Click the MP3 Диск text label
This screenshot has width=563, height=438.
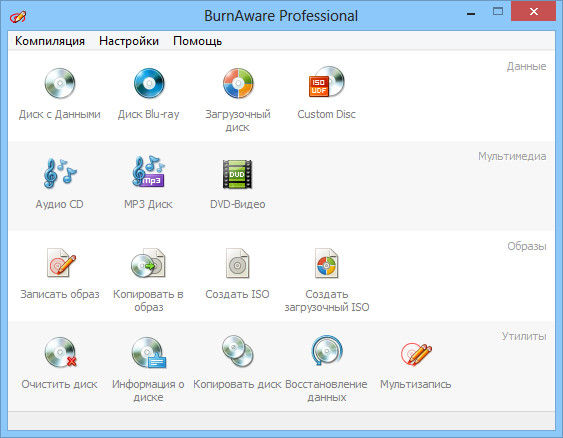click(x=148, y=204)
